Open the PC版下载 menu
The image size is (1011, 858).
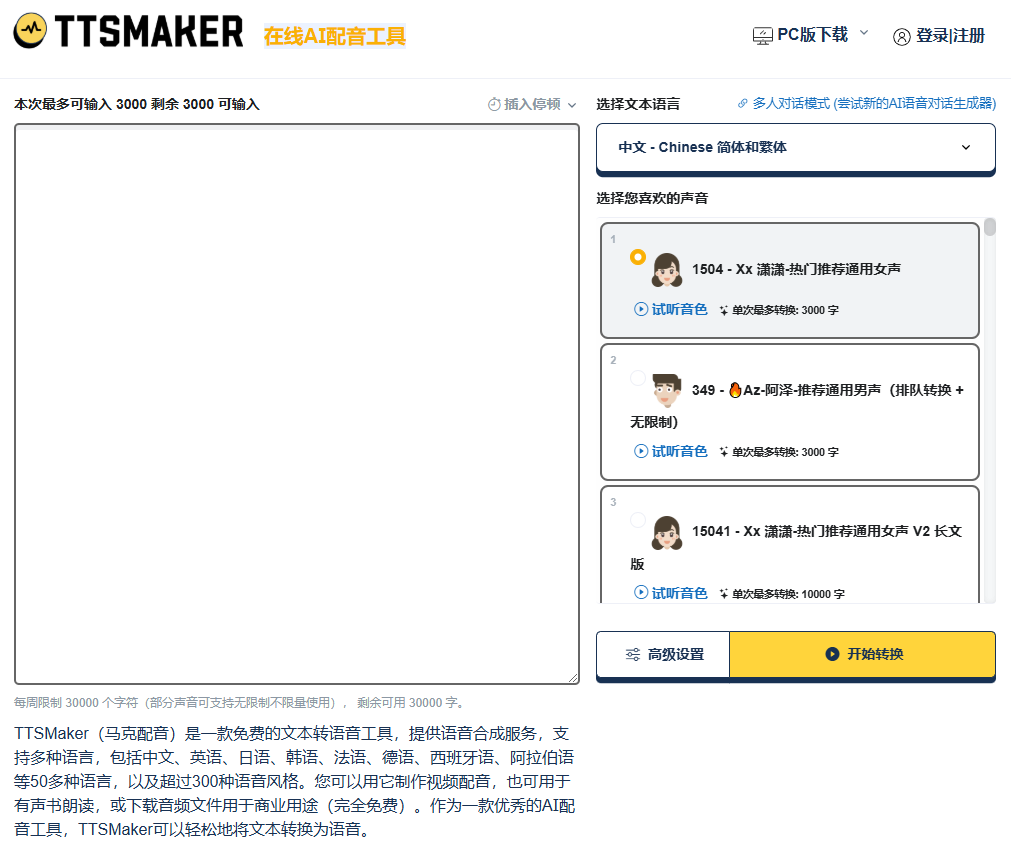(810, 35)
